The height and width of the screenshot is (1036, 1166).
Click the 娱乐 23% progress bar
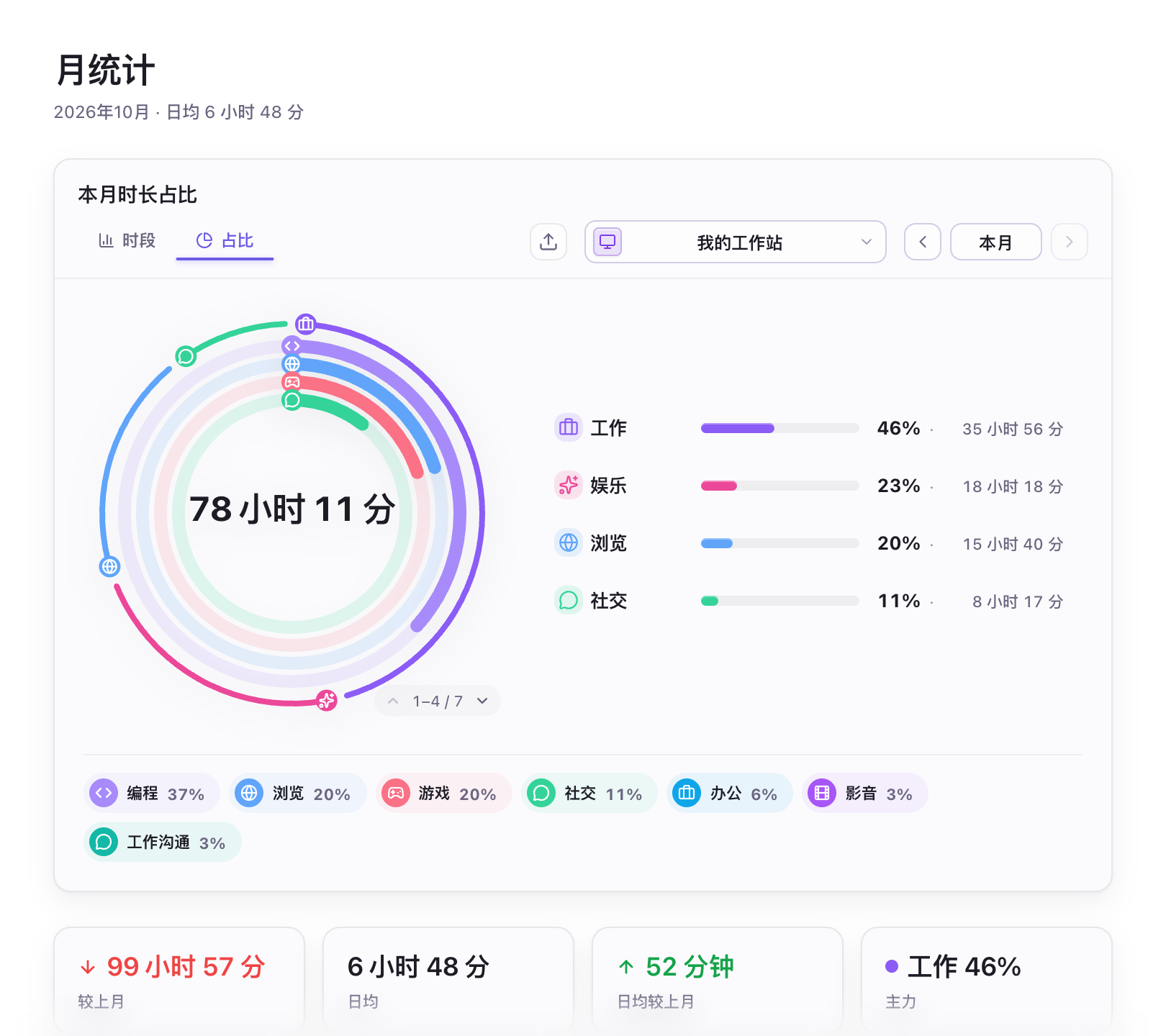pyautogui.click(x=780, y=486)
